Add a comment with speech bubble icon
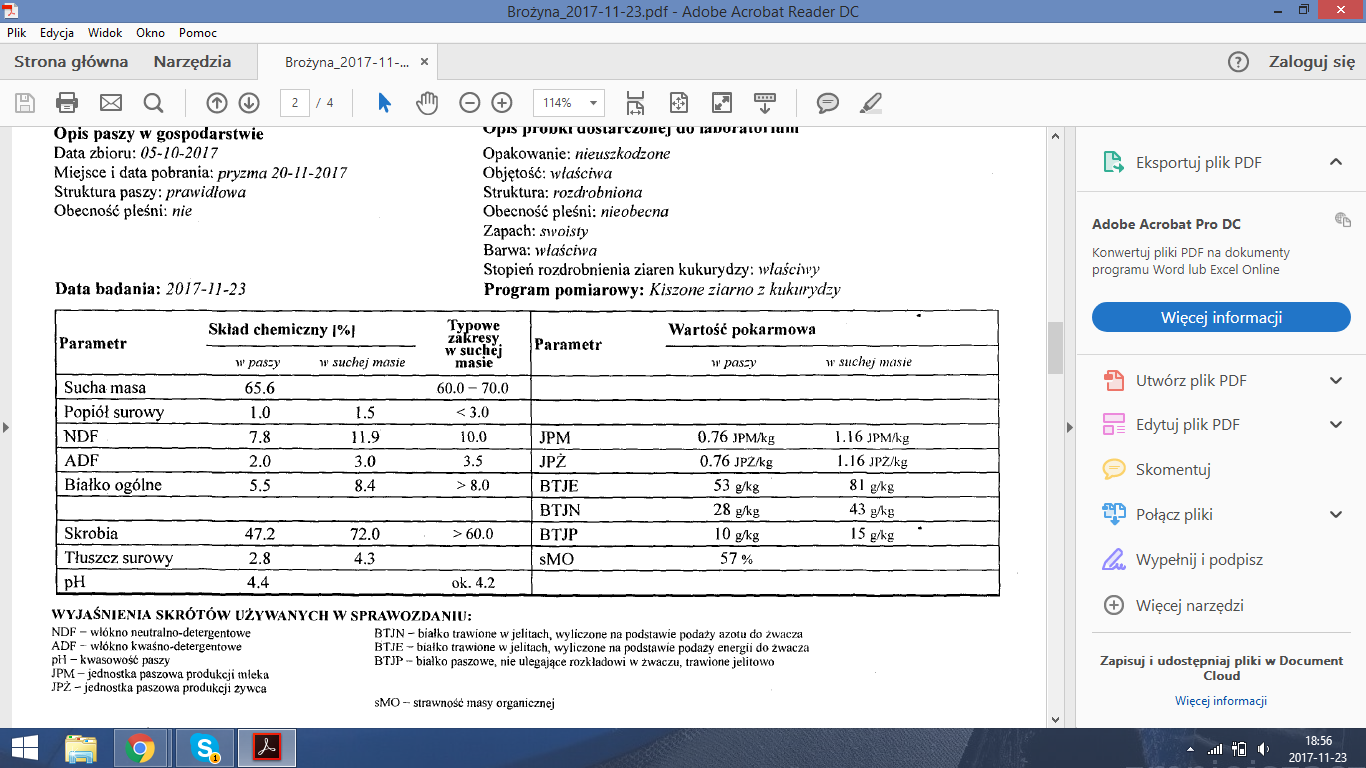 point(827,103)
